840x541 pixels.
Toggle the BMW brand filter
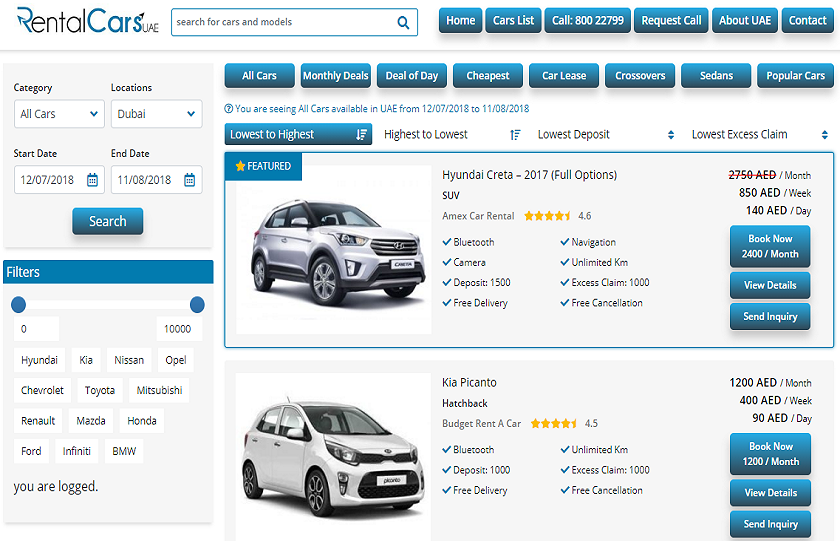click(x=124, y=451)
